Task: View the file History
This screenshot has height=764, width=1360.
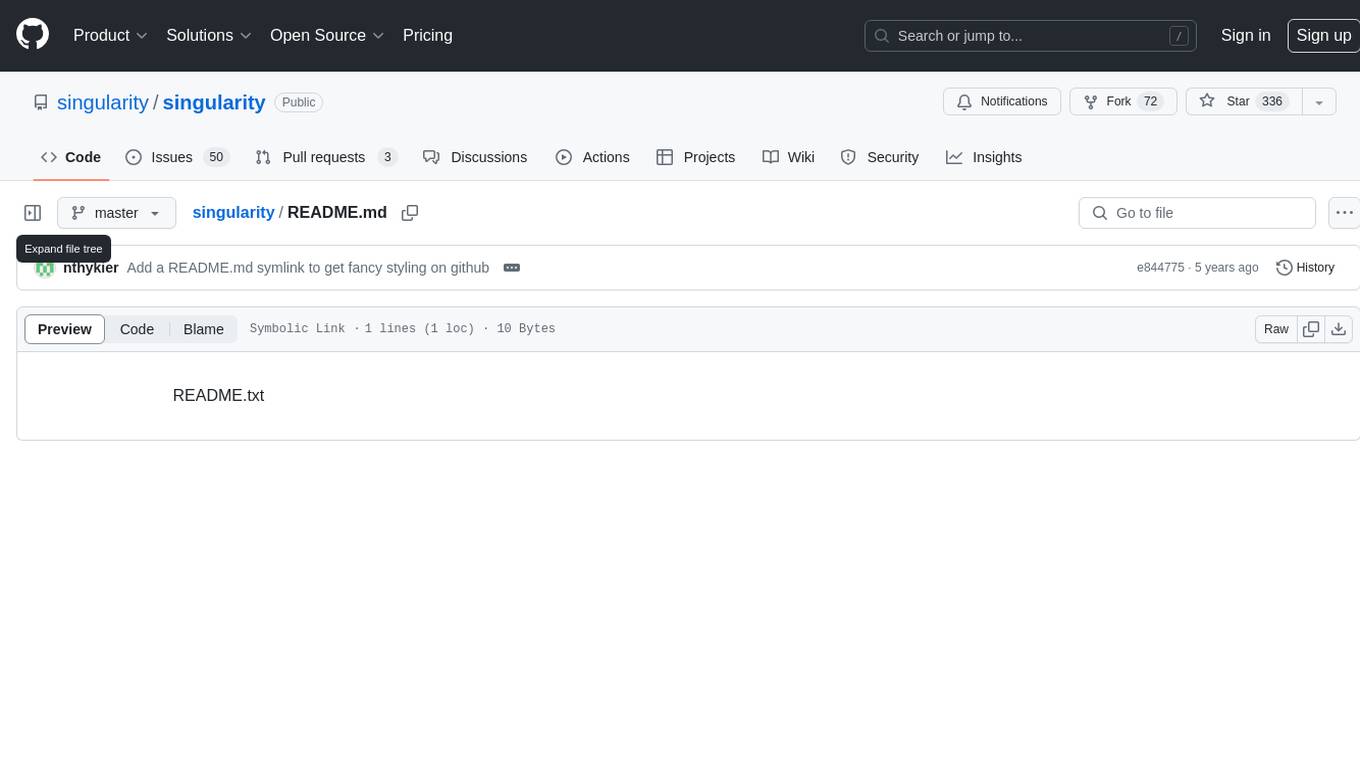Action: pyautogui.click(x=1305, y=268)
